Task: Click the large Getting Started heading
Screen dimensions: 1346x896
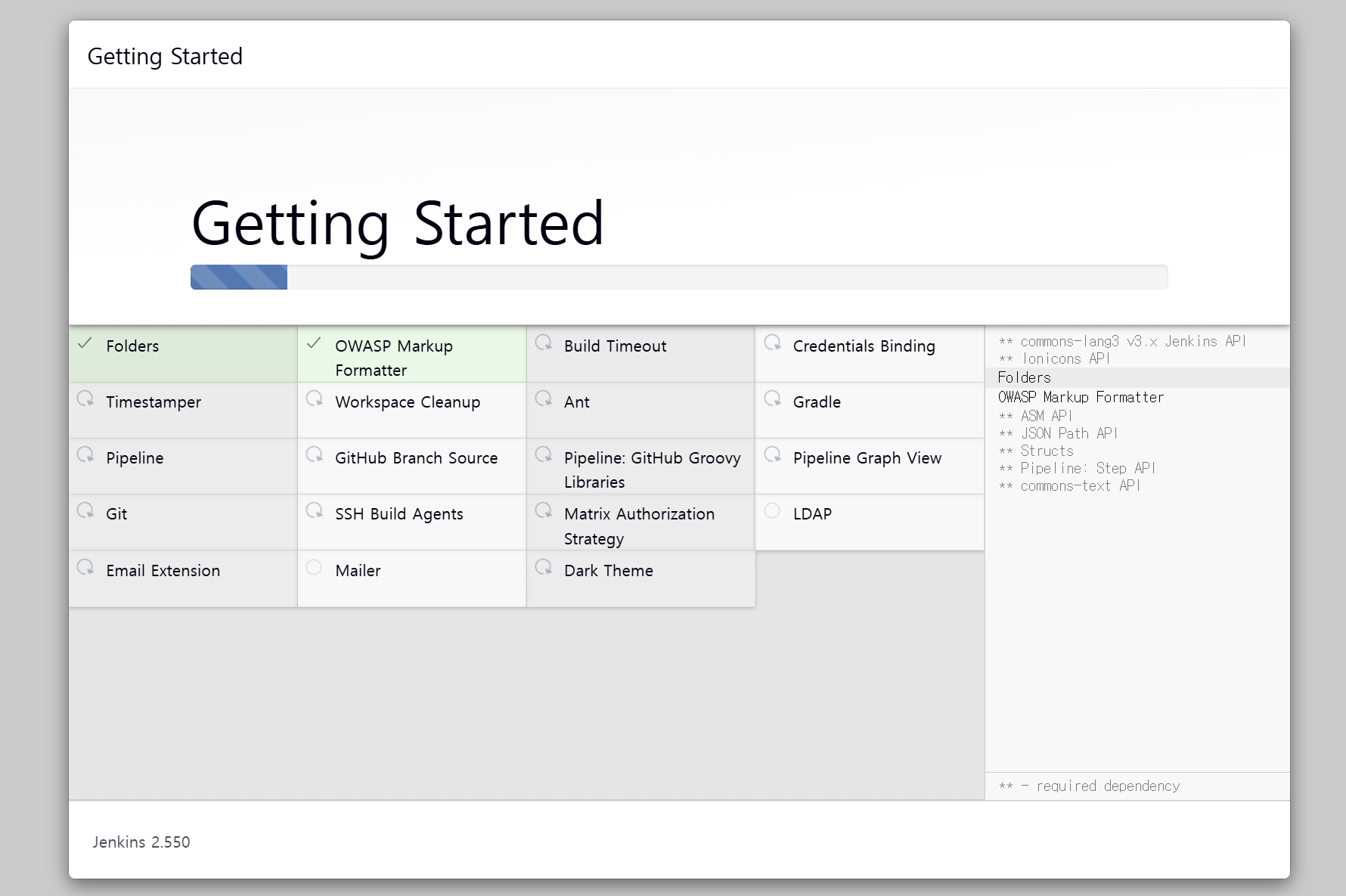Action: point(398,224)
